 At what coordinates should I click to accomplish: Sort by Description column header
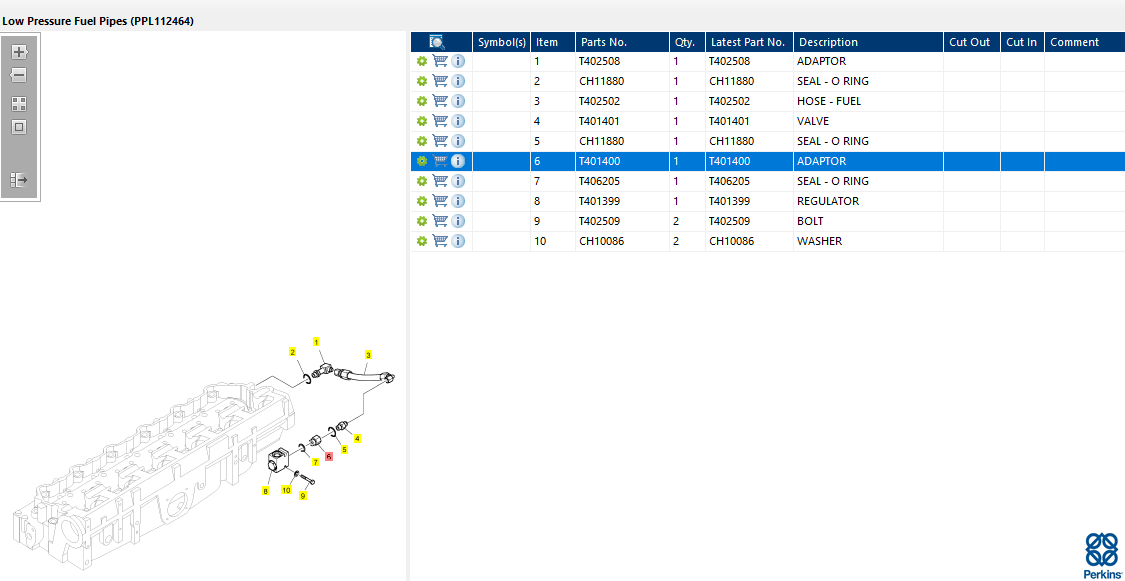click(868, 42)
